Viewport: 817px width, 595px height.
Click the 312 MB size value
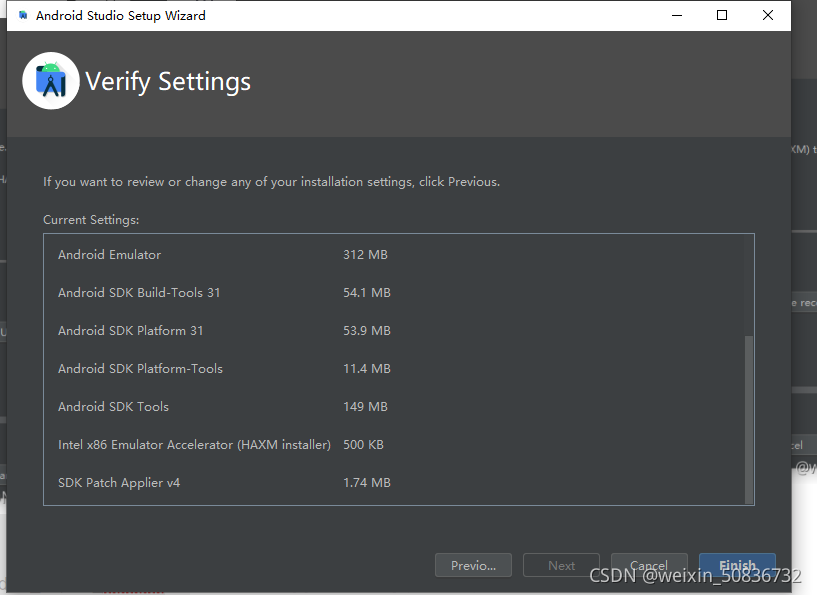365,255
